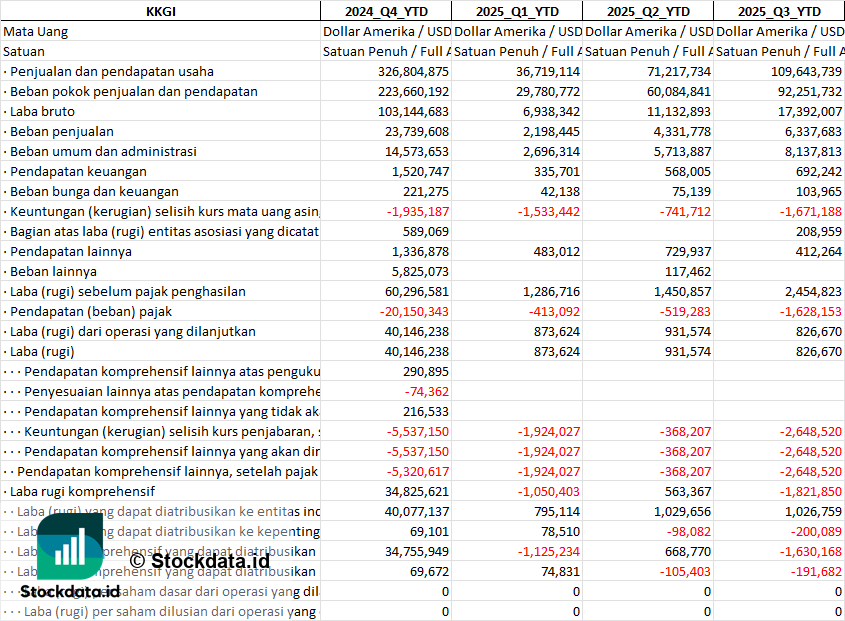
Task: Select other expense value 5,825,073
Action: click(x=420, y=271)
